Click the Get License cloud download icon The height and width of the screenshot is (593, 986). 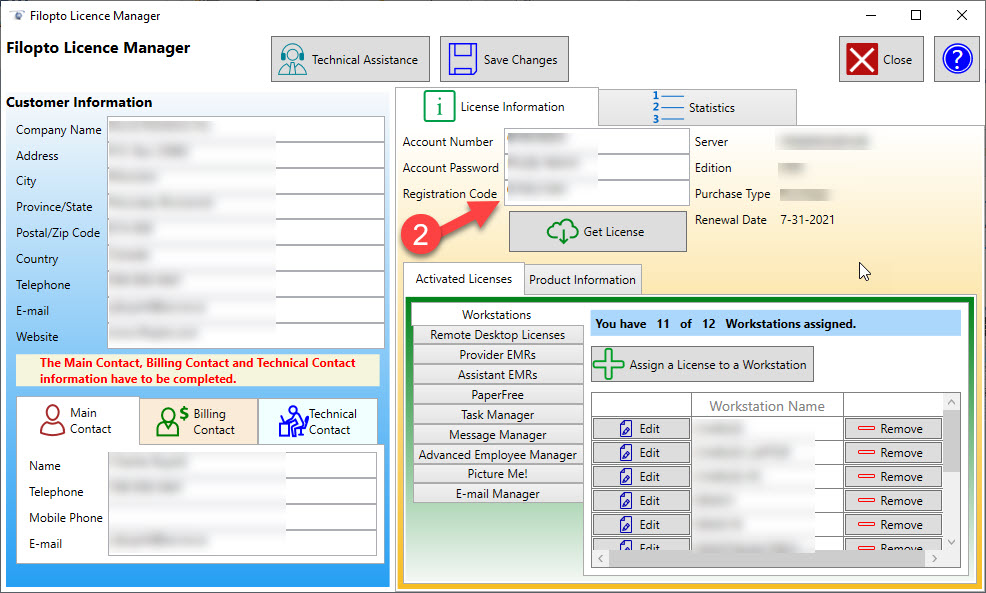(562, 231)
